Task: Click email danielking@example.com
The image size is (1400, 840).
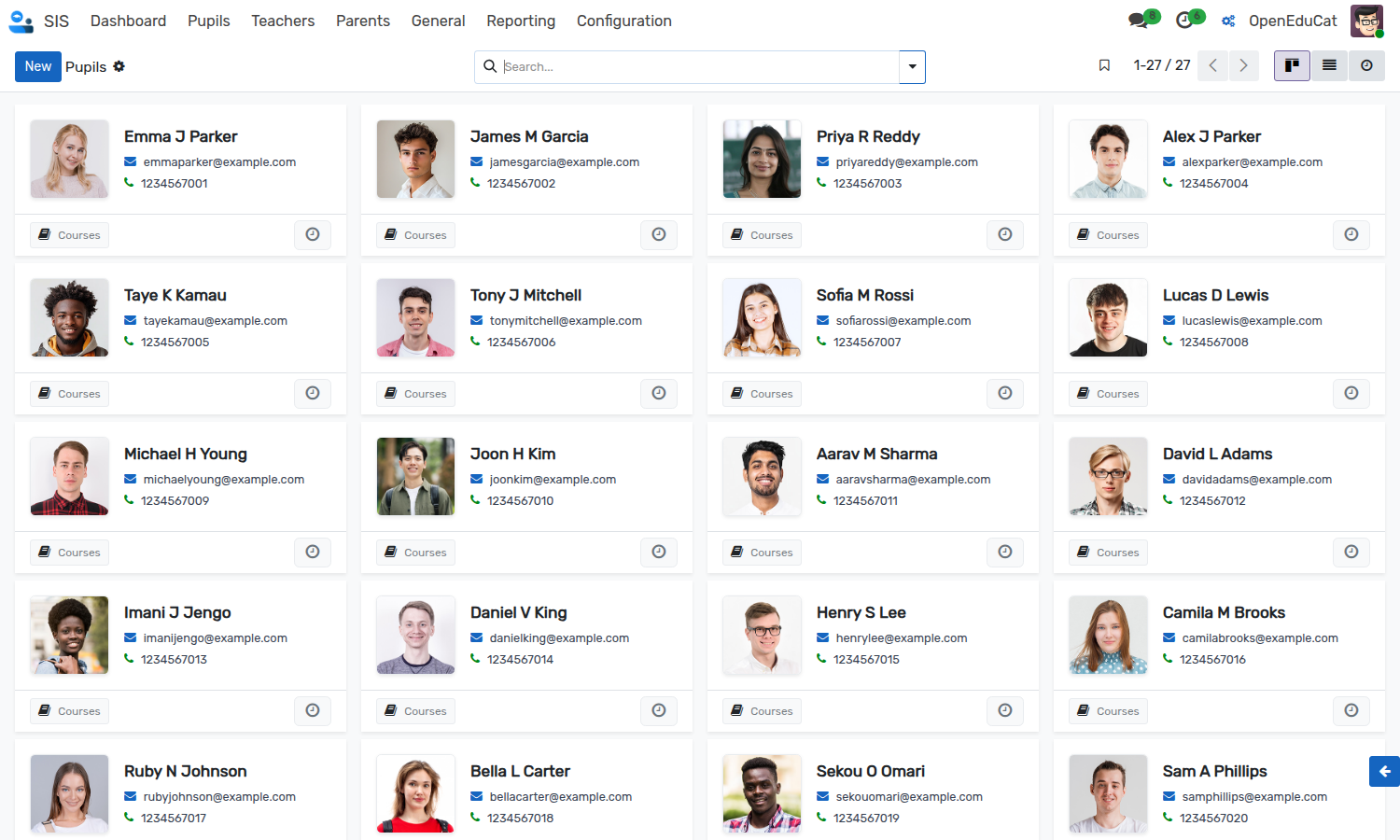Action: (x=559, y=638)
